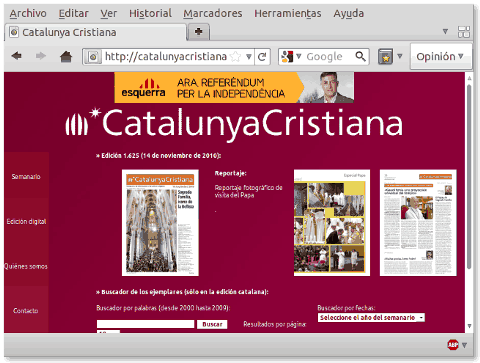The height and width of the screenshot is (363, 480).
Task: Click the scrollbar down arrow
Action: [469, 326]
